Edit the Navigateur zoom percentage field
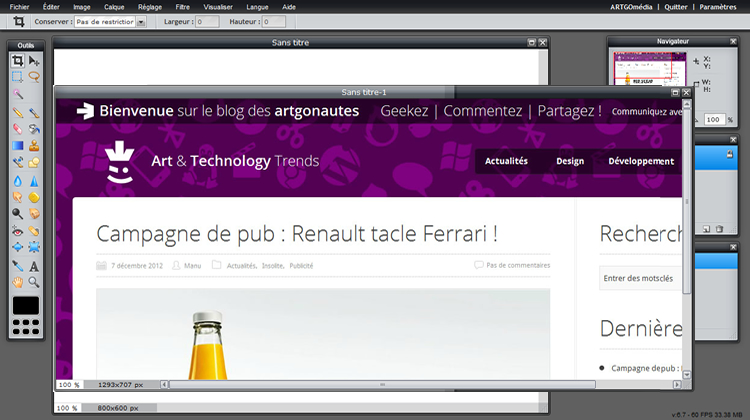Image resolution: width=750 pixels, height=420 pixels. (716, 120)
